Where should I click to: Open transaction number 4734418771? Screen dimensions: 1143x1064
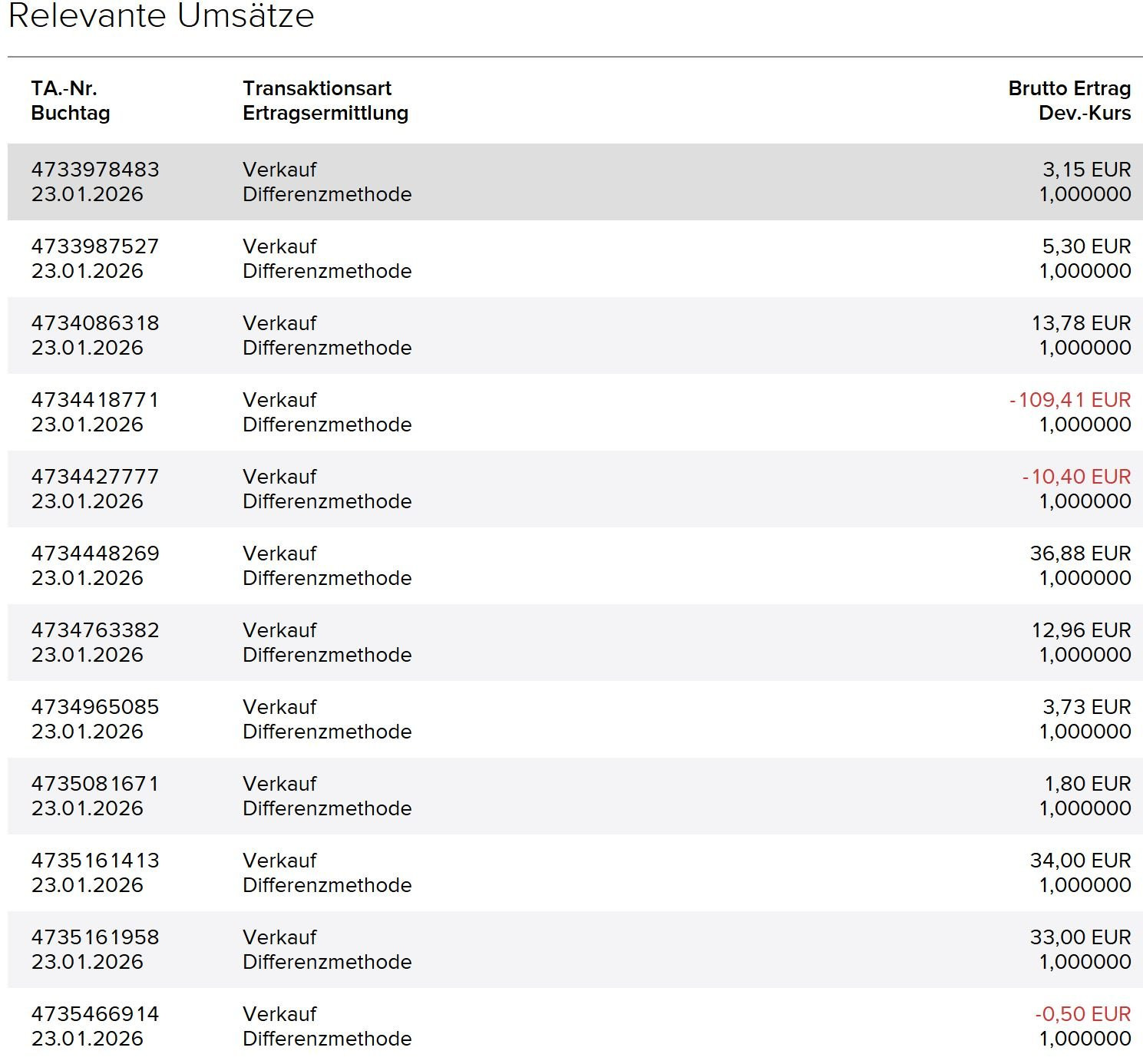[95, 400]
